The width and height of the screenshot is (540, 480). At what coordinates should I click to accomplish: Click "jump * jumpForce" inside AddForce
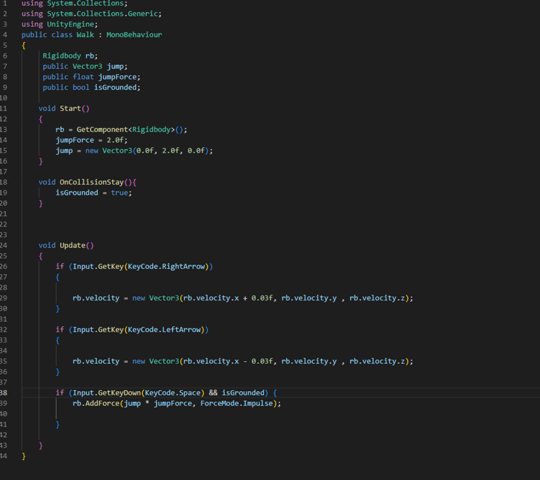[x=158, y=404]
